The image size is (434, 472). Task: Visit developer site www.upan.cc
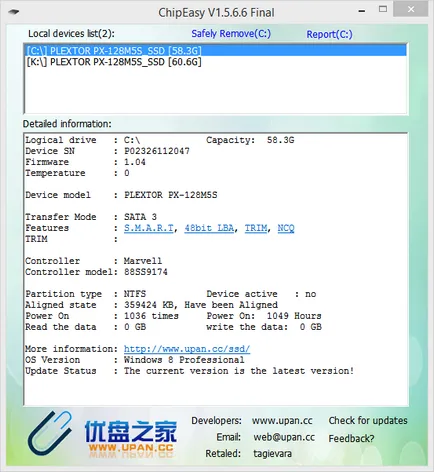282,421
